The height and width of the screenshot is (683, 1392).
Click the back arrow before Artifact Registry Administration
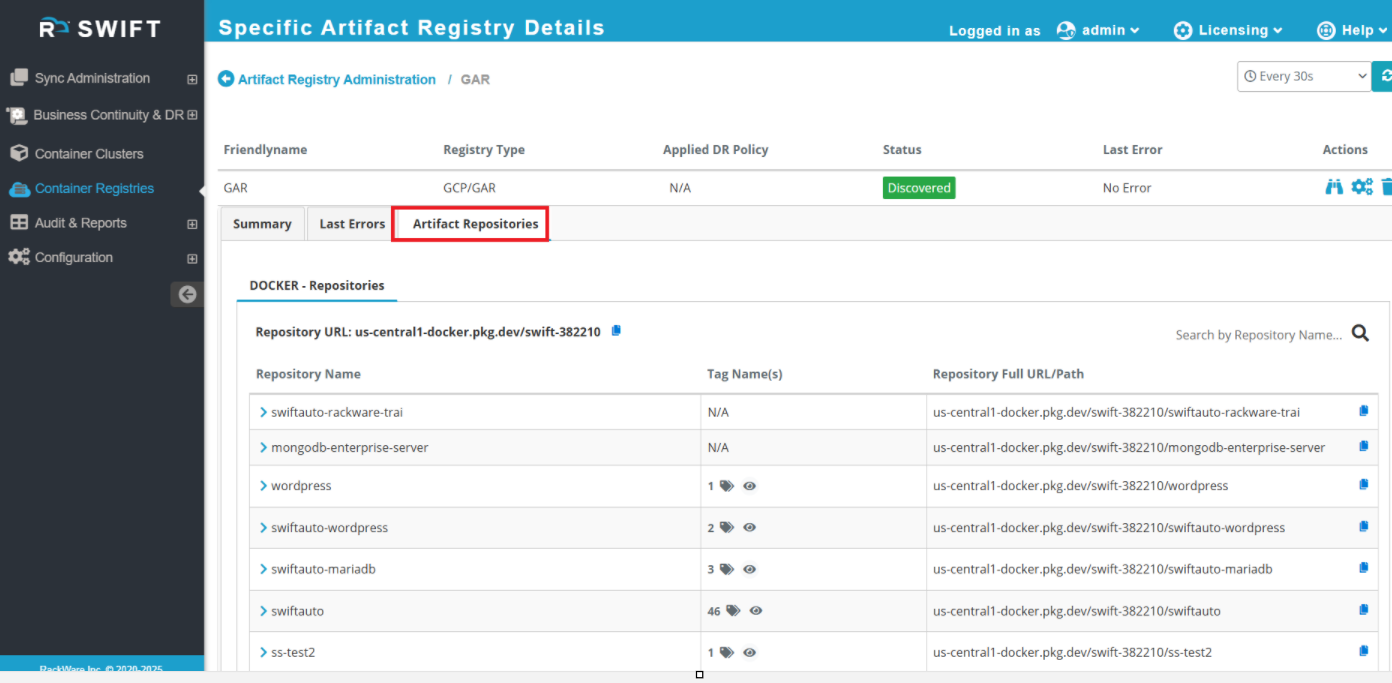(226, 79)
